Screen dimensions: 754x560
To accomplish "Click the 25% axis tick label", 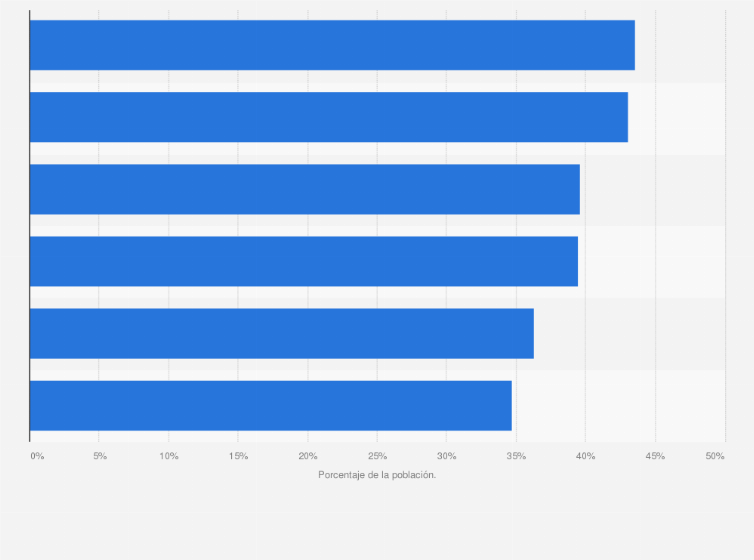I will click(x=377, y=456).
